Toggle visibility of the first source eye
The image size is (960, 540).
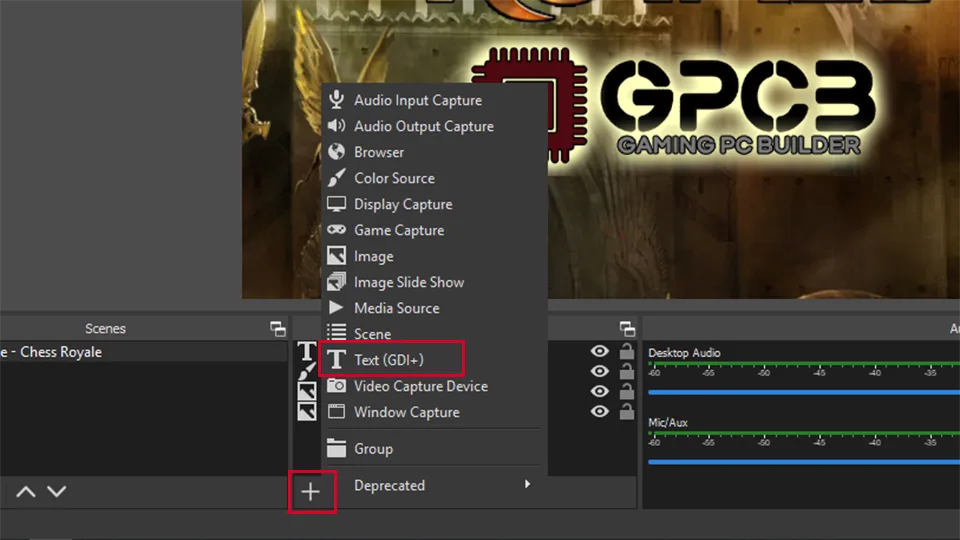tap(599, 351)
